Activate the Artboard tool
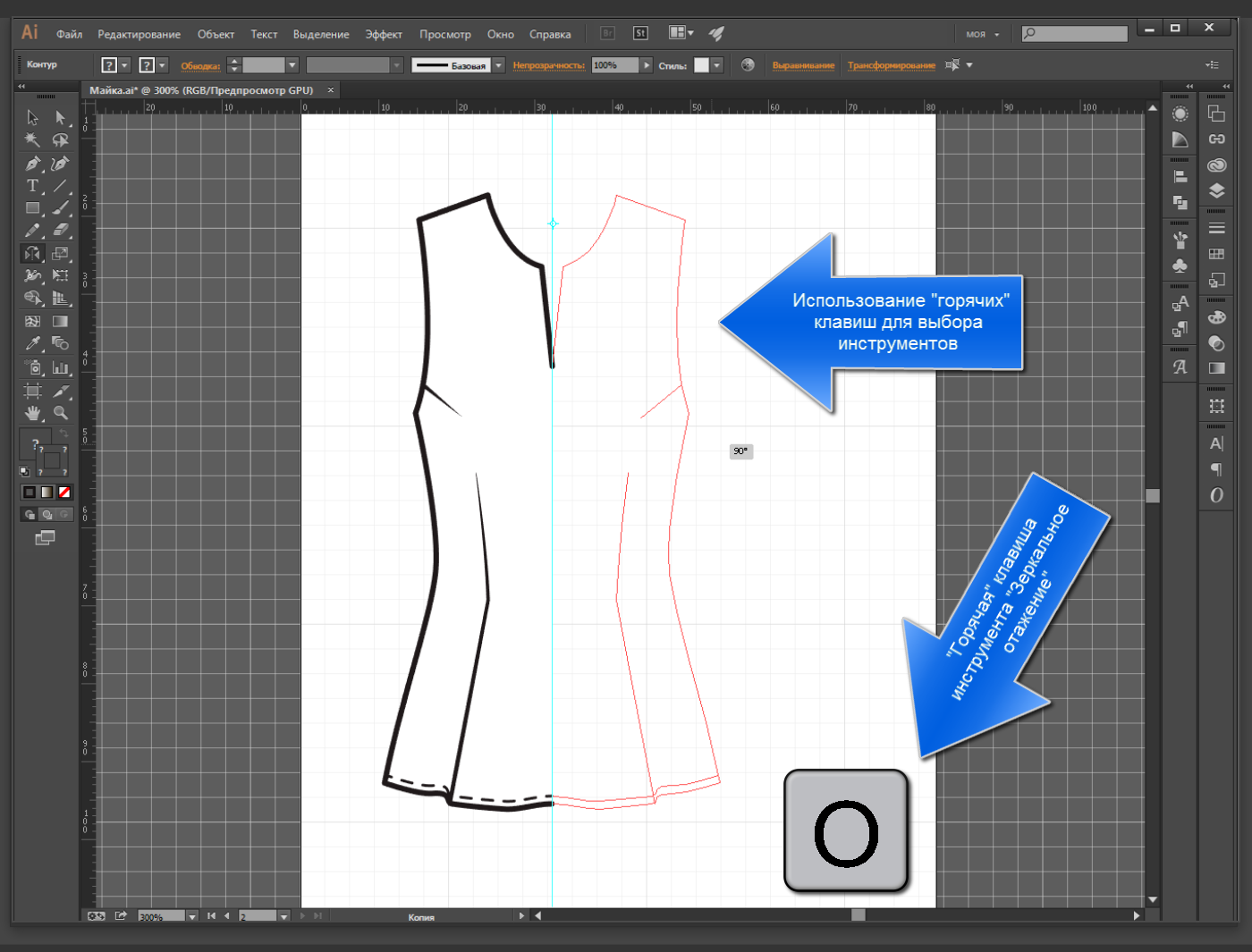Screen dimensions: 1252x952 coord(32,391)
